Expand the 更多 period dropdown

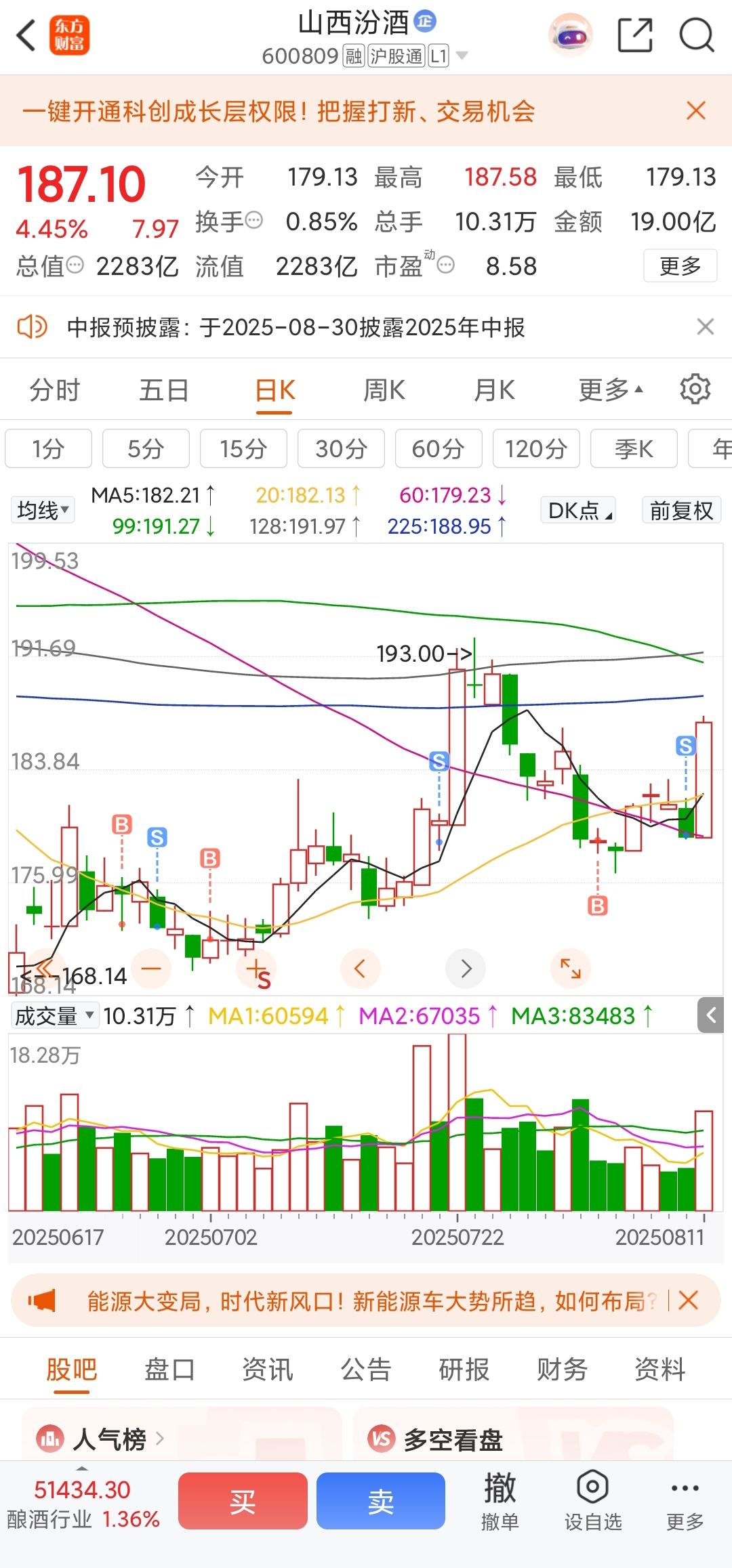tap(611, 389)
